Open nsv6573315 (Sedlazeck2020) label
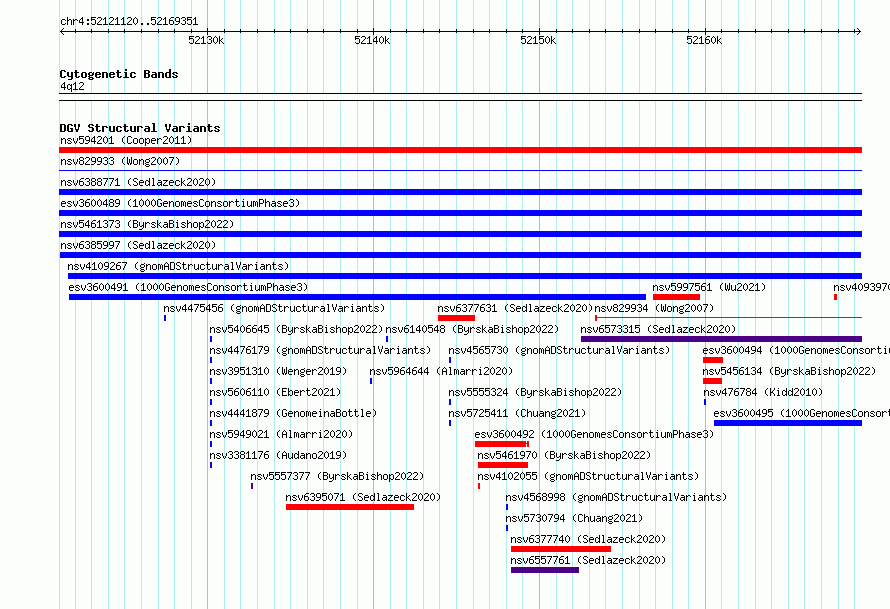 coord(658,329)
